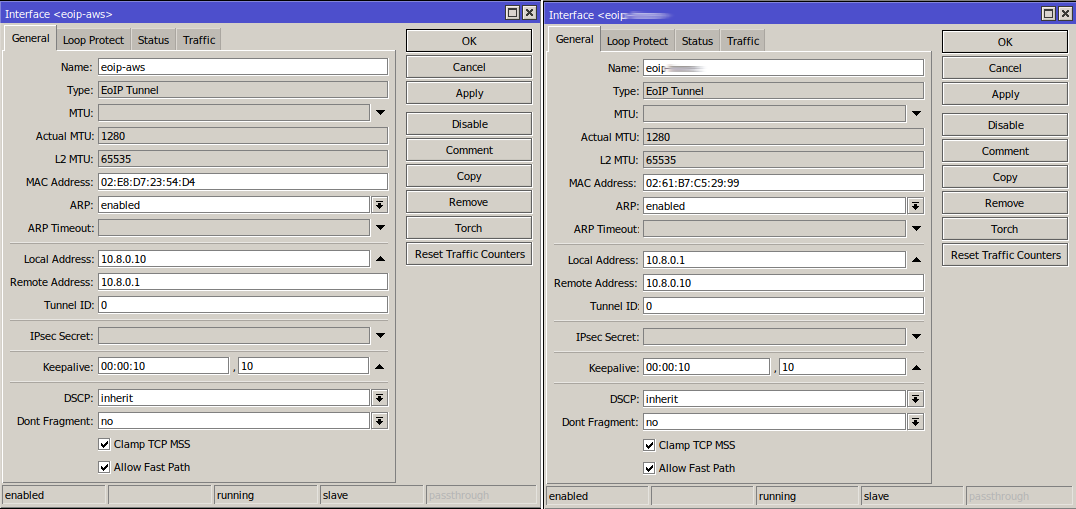This screenshot has width=1076, height=509.
Task: Collapse Local Address arrow in eoip-aws window
Action: coord(380,259)
